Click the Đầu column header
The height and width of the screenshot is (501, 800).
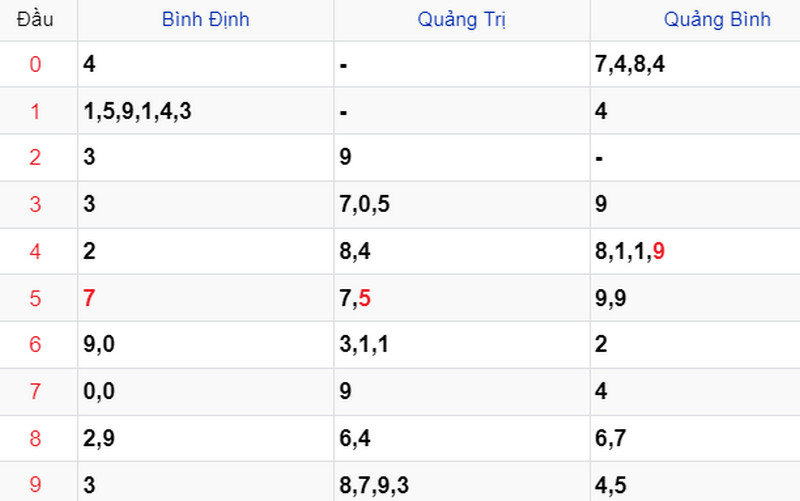pyautogui.click(x=35, y=19)
